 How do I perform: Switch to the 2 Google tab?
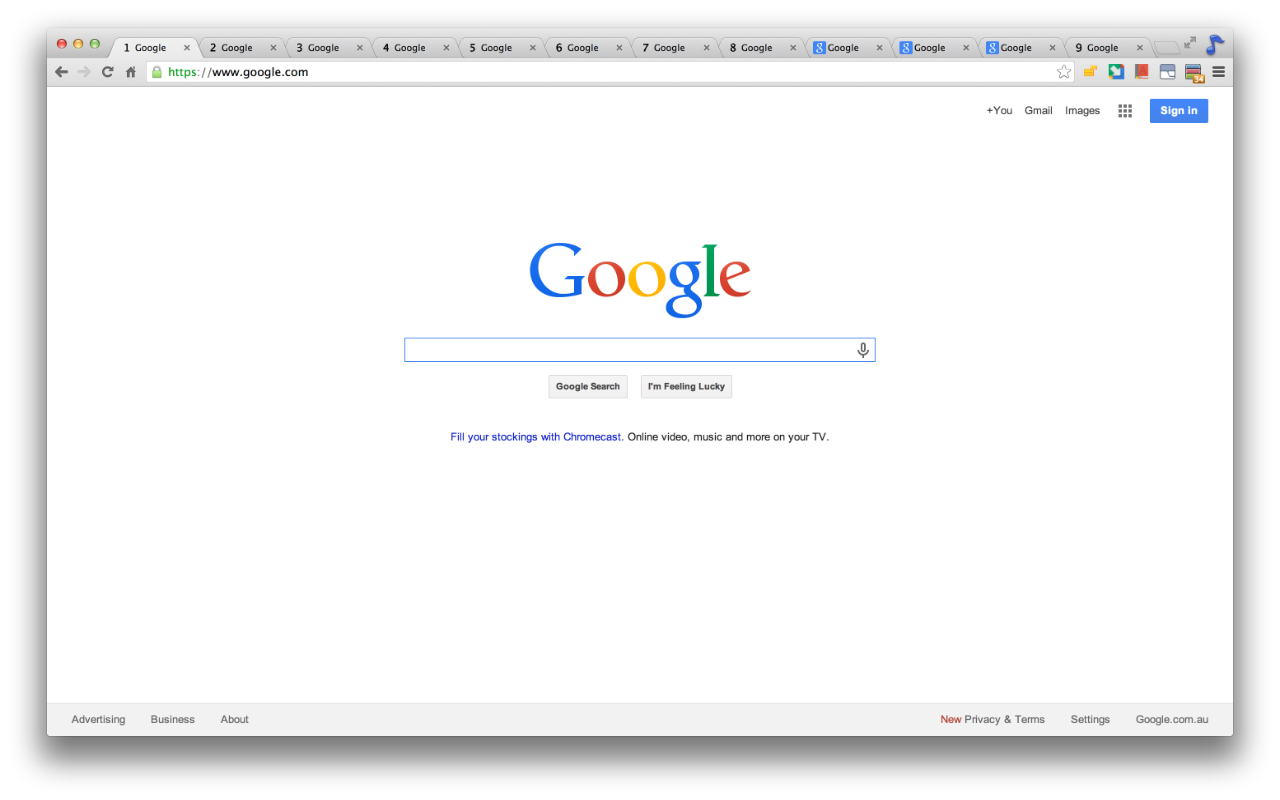(242, 48)
